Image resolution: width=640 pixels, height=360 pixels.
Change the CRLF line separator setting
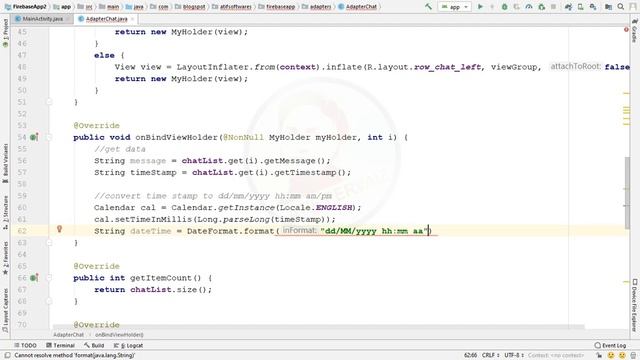coord(491,356)
